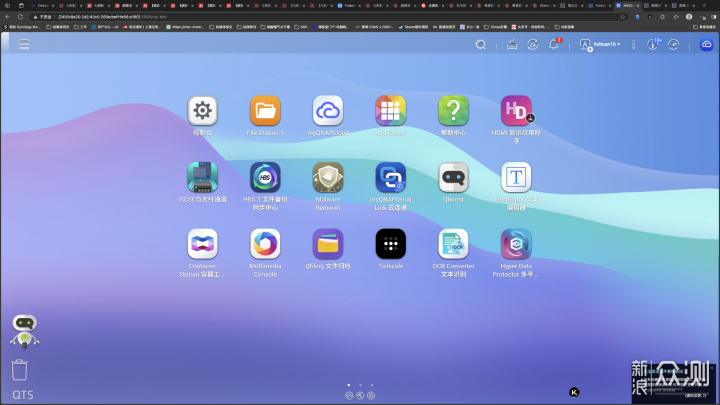
Task: Open Text Editor app
Action: pyautogui.click(x=516, y=177)
